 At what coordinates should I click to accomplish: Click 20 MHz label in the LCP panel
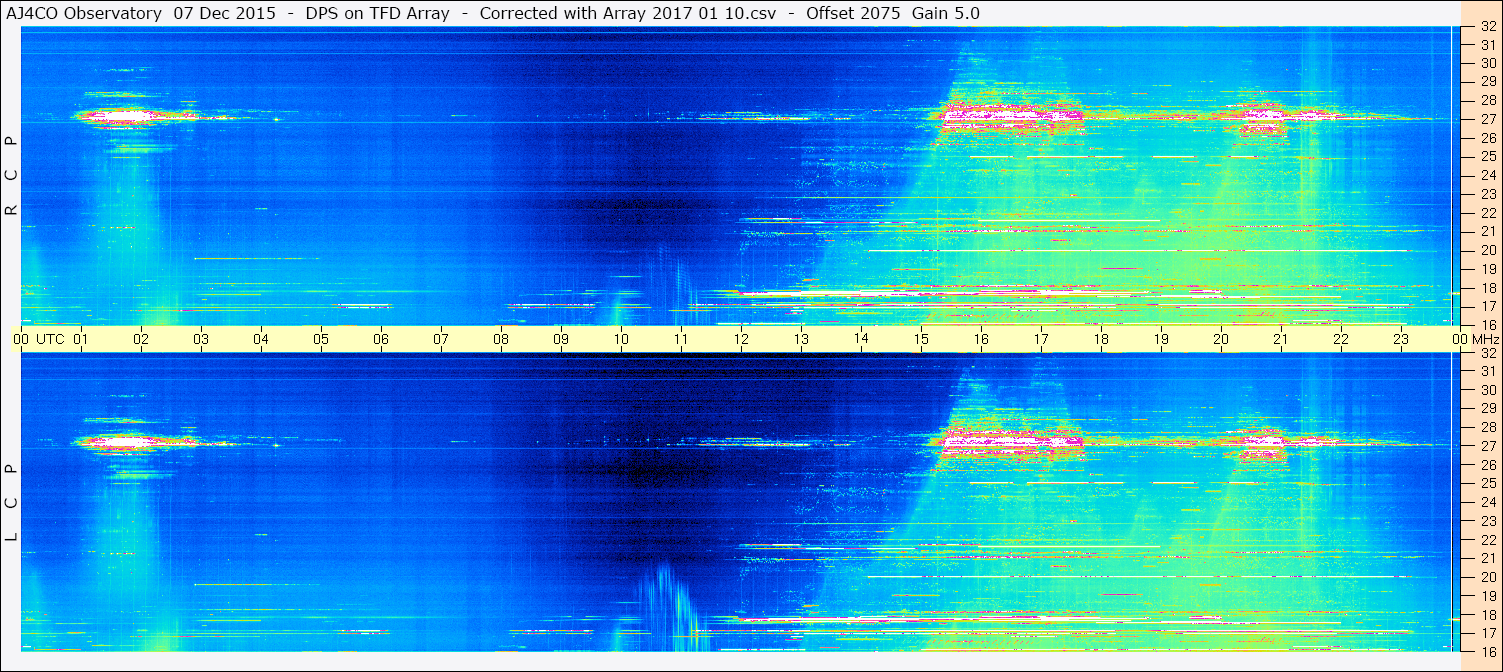[1487, 577]
